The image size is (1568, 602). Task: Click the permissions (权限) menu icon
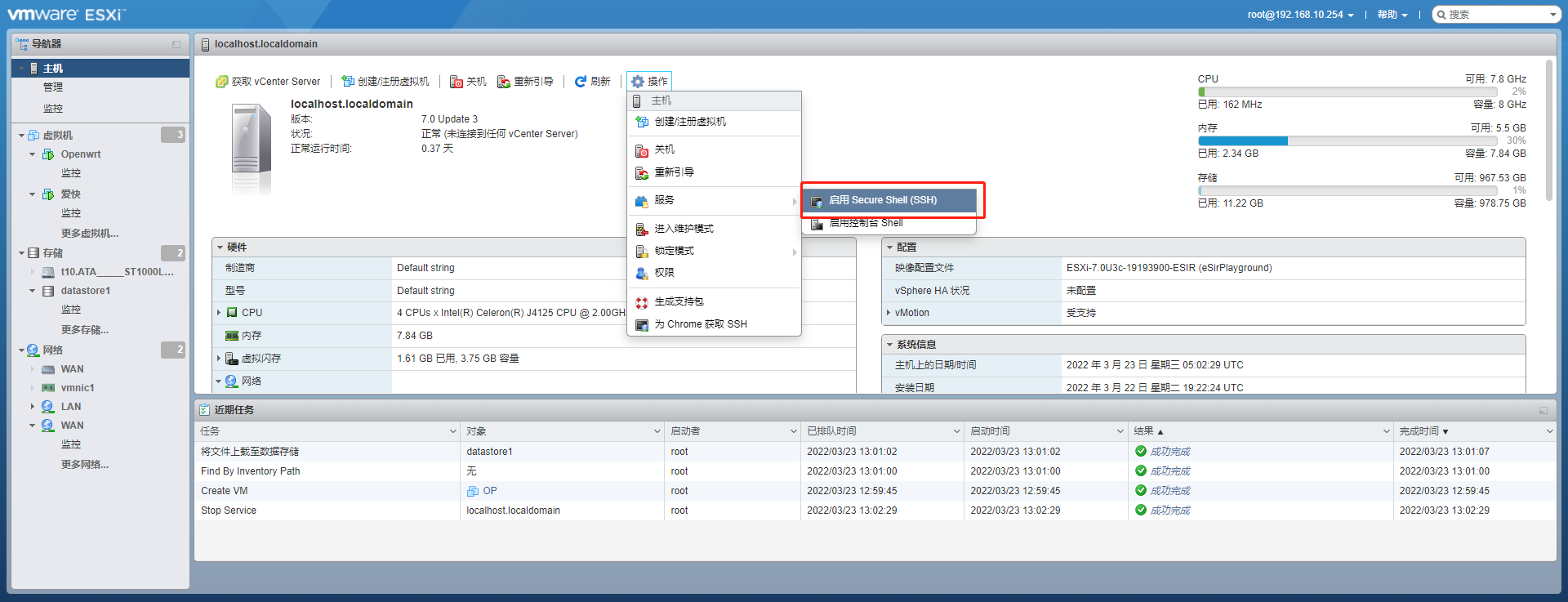(642, 273)
